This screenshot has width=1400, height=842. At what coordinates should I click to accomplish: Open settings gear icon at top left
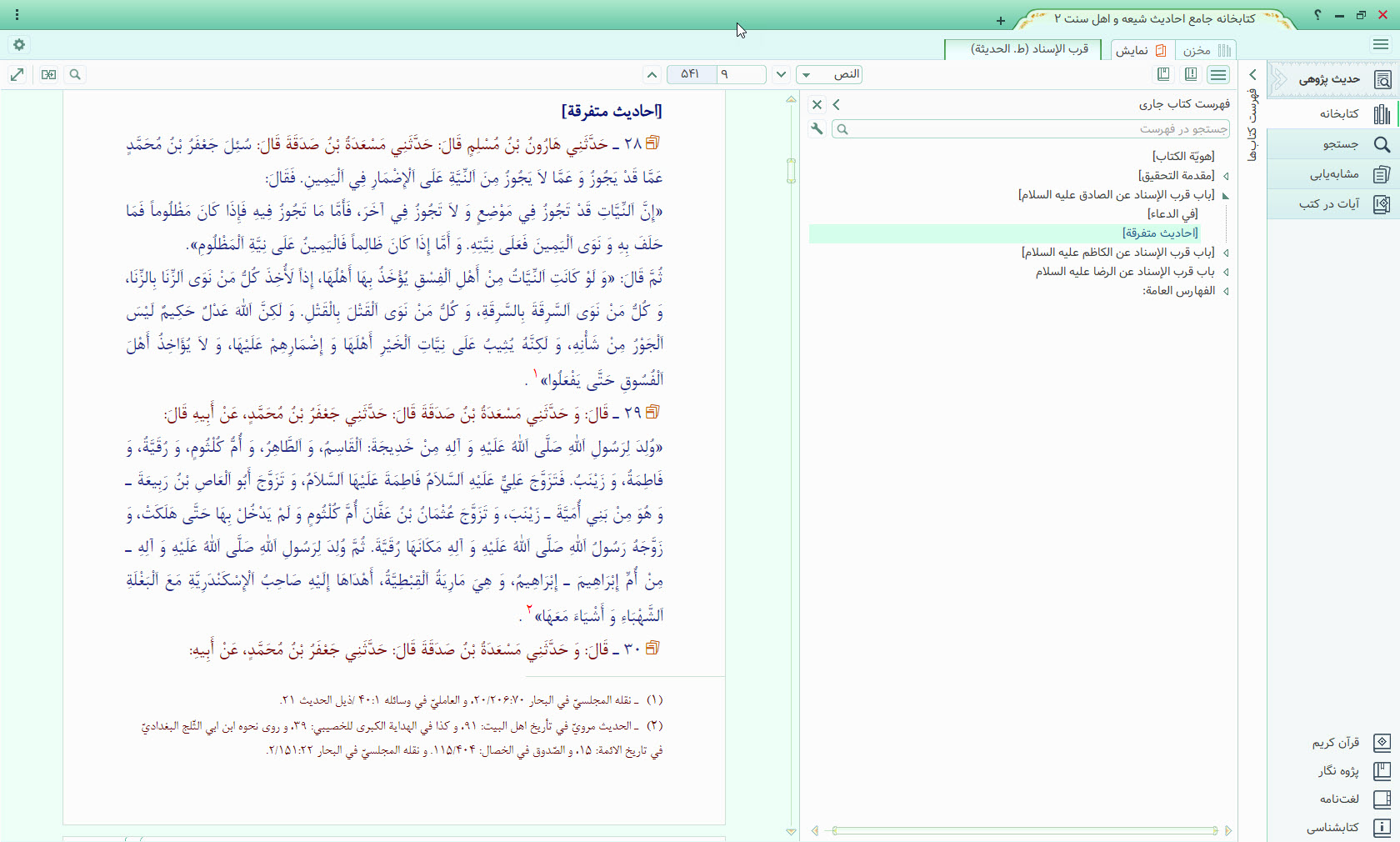pyautogui.click(x=18, y=45)
